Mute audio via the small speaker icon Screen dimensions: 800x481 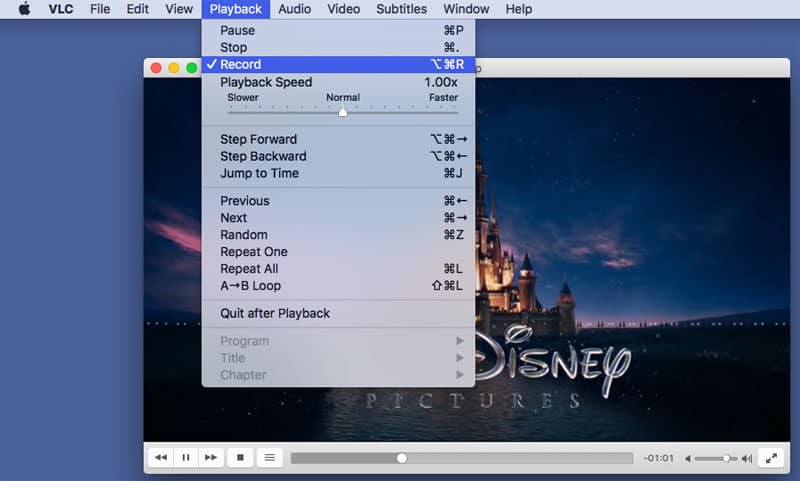(688, 459)
